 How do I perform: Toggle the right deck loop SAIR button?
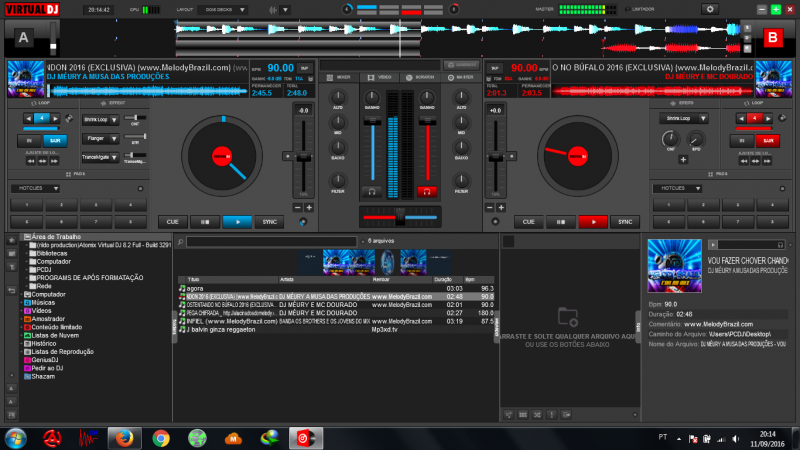[x=768, y=141]
